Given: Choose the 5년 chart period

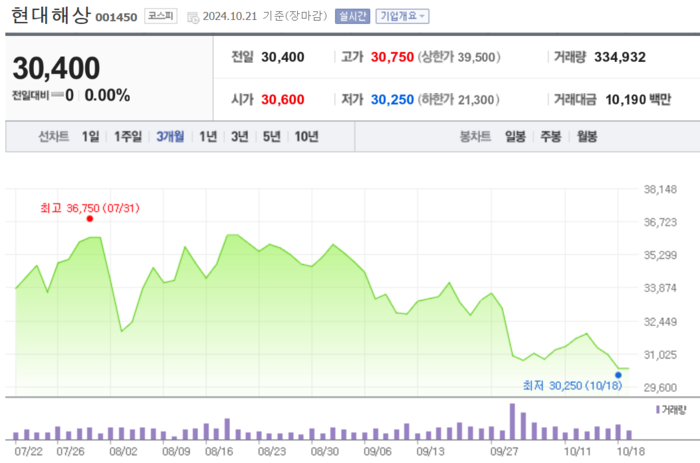Looking at the screenshot, I should [x=271, y=137].
